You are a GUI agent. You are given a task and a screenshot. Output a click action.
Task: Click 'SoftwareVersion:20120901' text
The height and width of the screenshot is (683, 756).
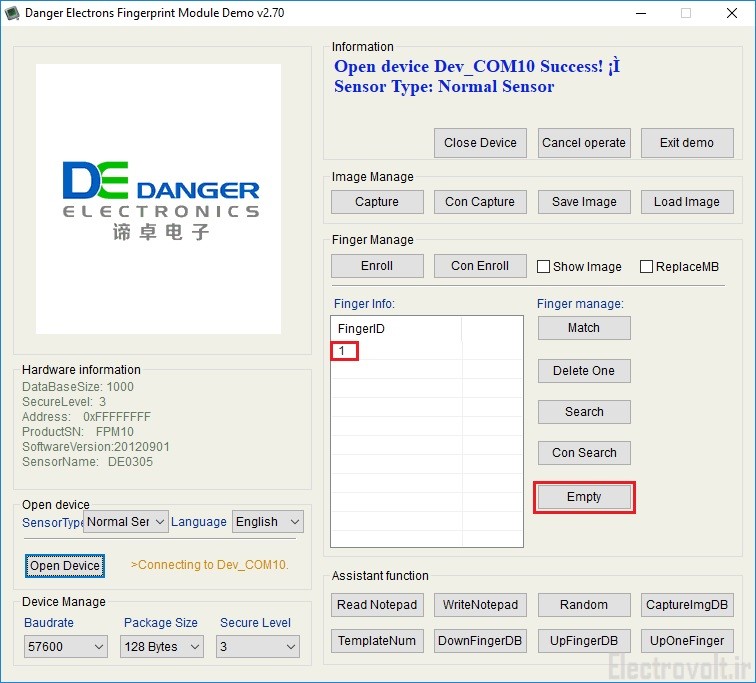point(95,446)
